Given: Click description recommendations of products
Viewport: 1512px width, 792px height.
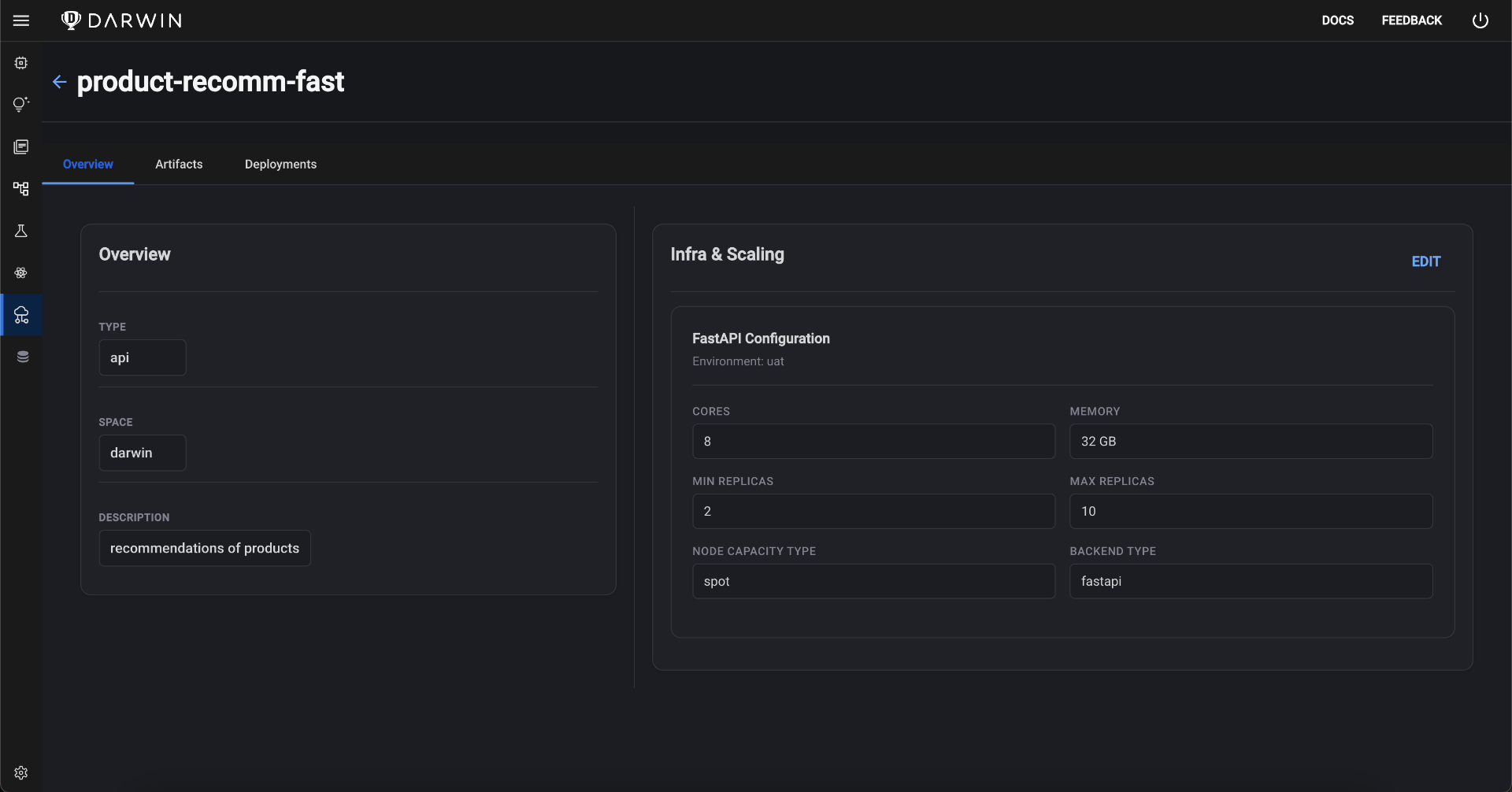Looking at the screenshot, I should pos(205,548).
